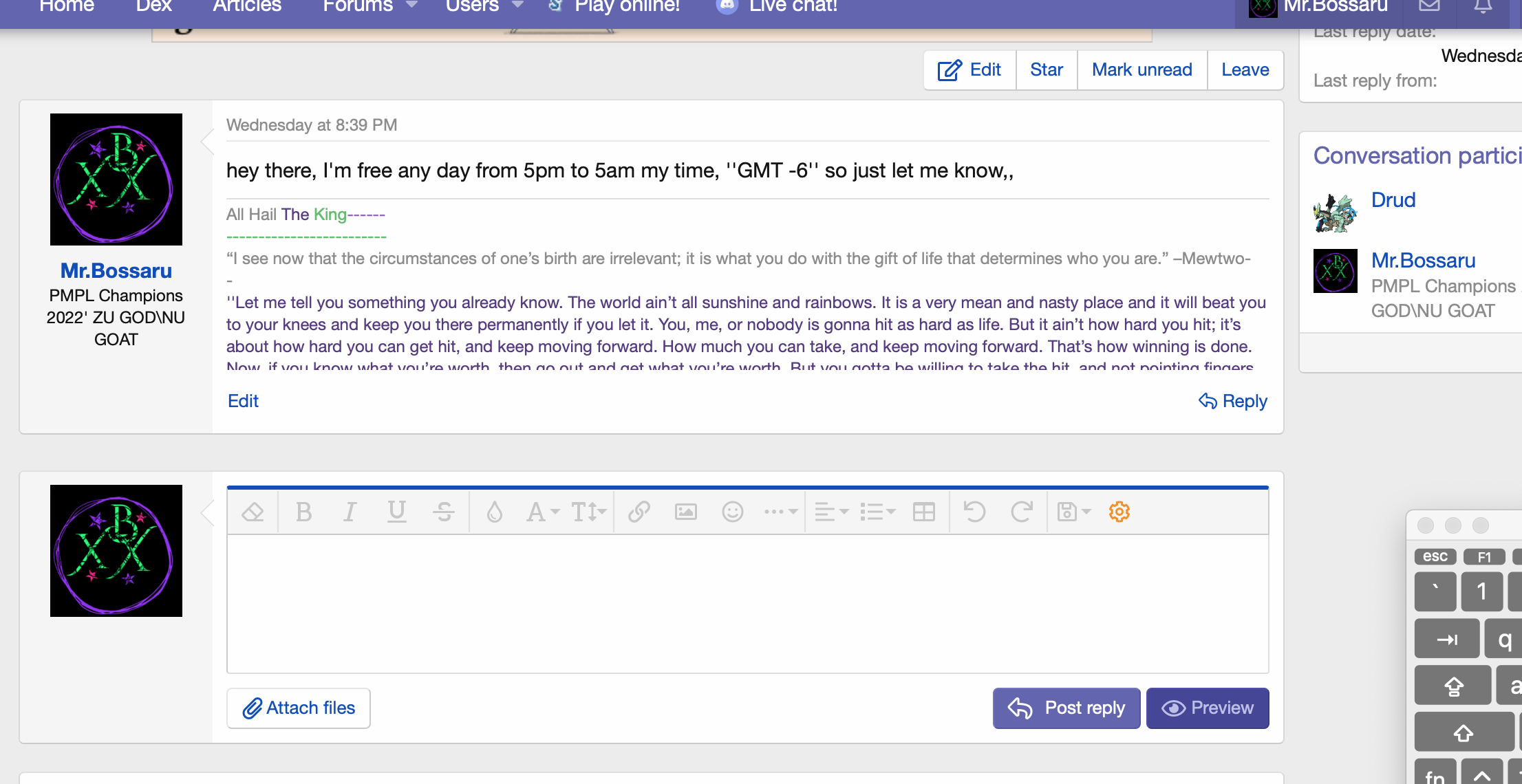Toggle bold formatting in editor
1522x784 pixels.
tap(303, 512)
